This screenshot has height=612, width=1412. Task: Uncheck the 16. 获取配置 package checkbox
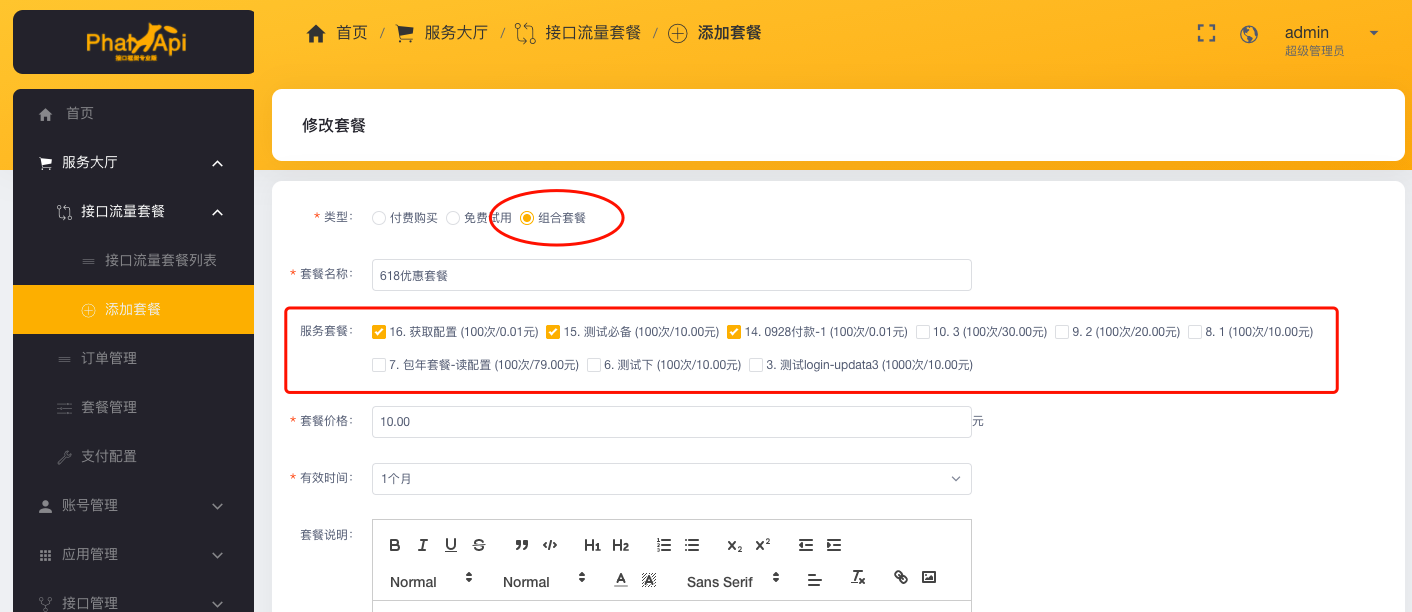click(x=379, y=332)
